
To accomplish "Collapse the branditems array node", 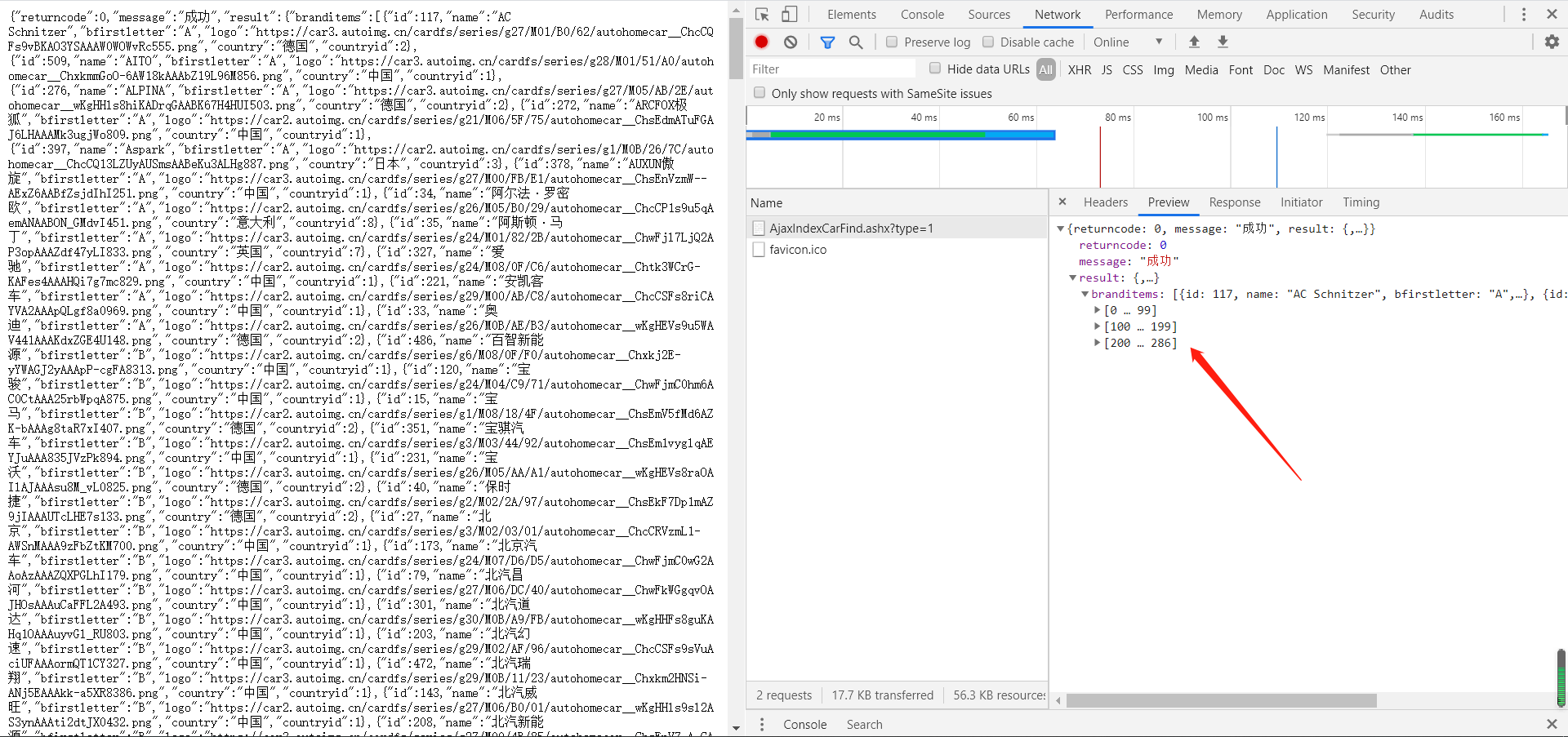I will pyautogui.click(x=1085, y=295).
